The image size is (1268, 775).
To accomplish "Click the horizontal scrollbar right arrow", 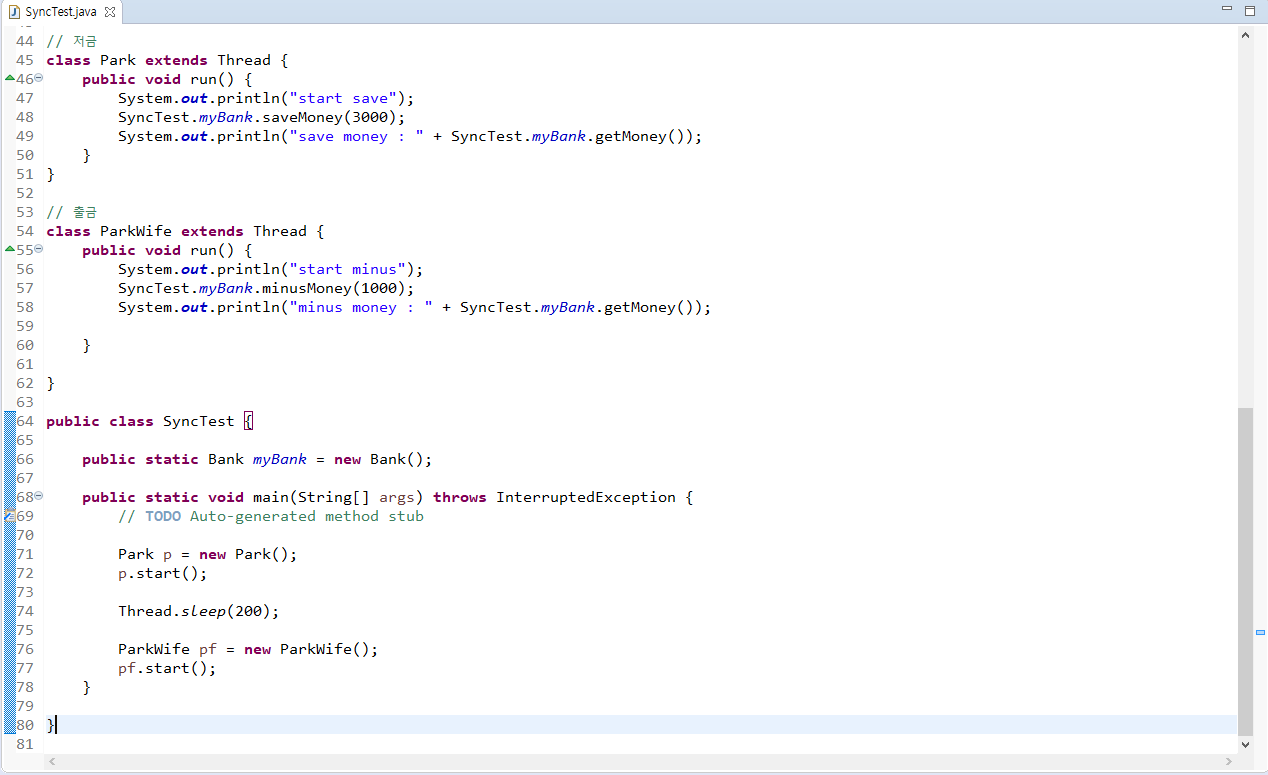I will click(1229, 762).
